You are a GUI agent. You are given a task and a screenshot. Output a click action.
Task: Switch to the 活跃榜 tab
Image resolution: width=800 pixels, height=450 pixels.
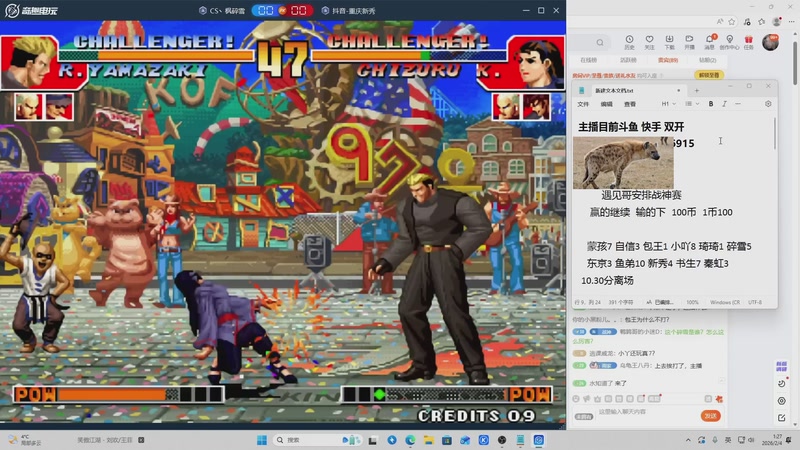coord(628,60)
